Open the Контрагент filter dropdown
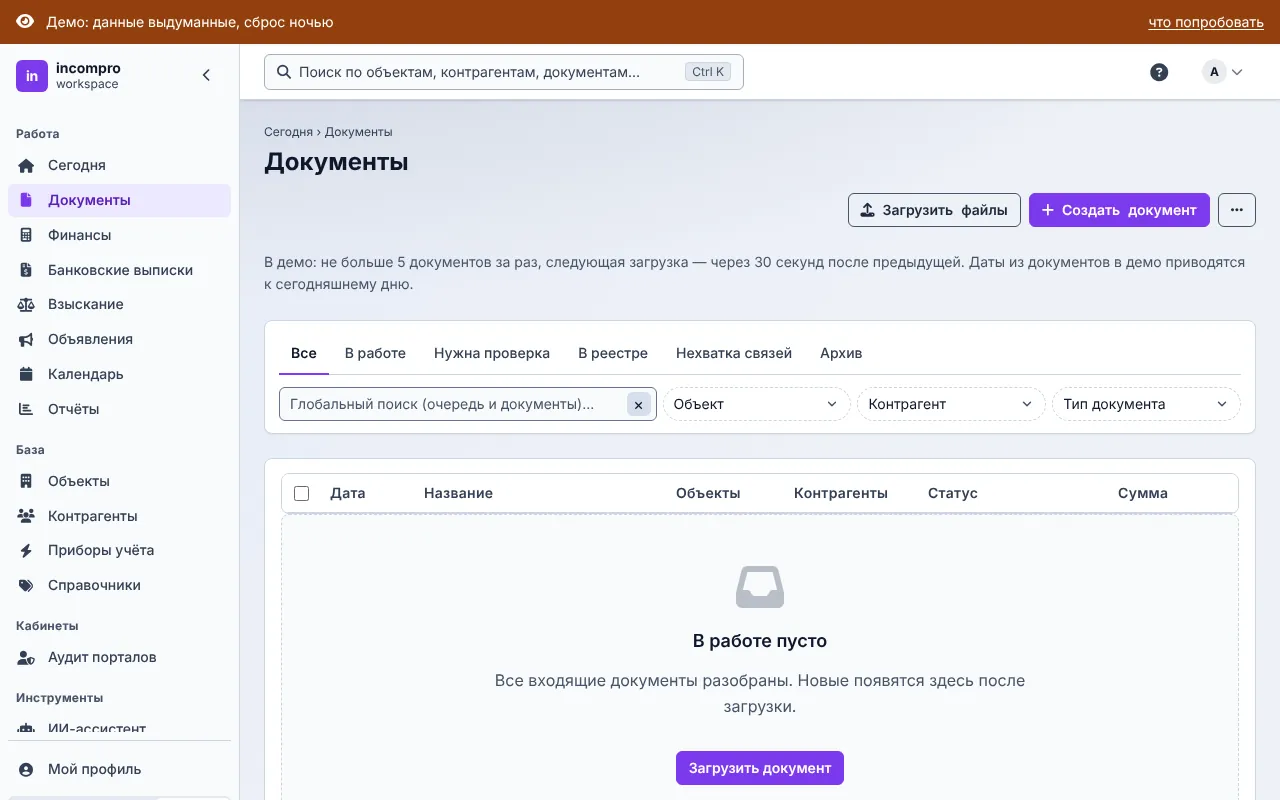 [x=951, y=404]
